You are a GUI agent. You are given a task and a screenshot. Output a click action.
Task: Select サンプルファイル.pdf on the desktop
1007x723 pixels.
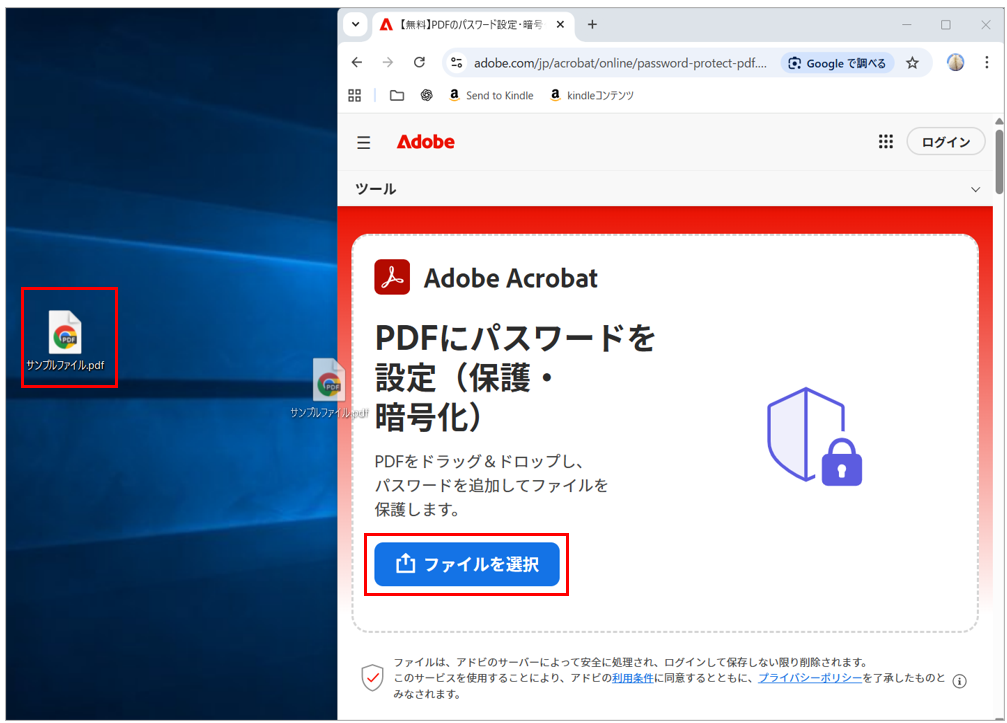pyautogui.click(x=66, y=340)
